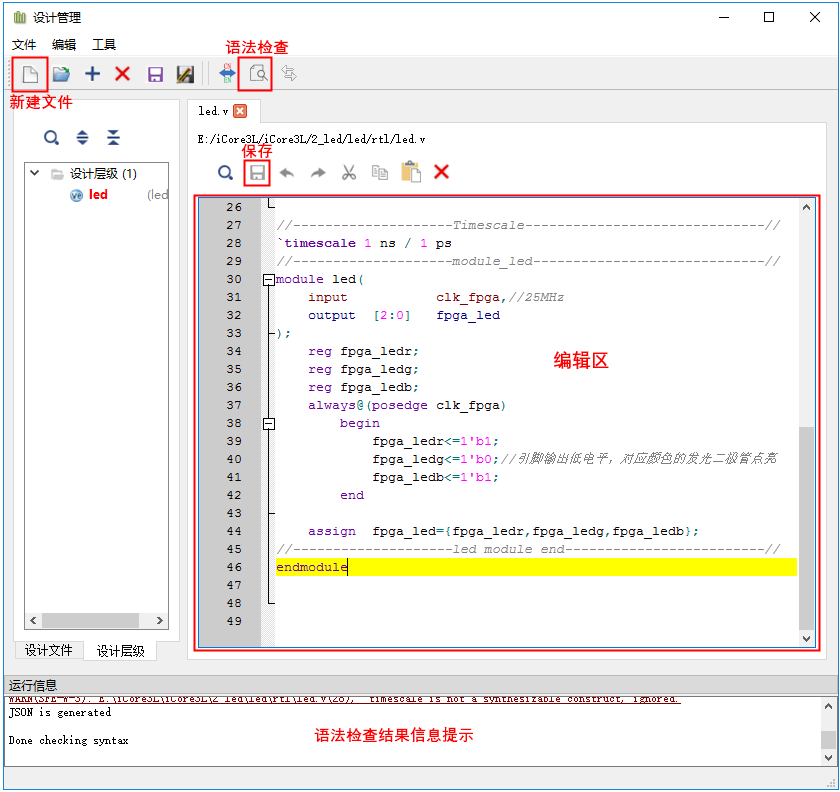
Task: Click the Cut scissors icon in editor toolbar
Action: coord(349,173)
